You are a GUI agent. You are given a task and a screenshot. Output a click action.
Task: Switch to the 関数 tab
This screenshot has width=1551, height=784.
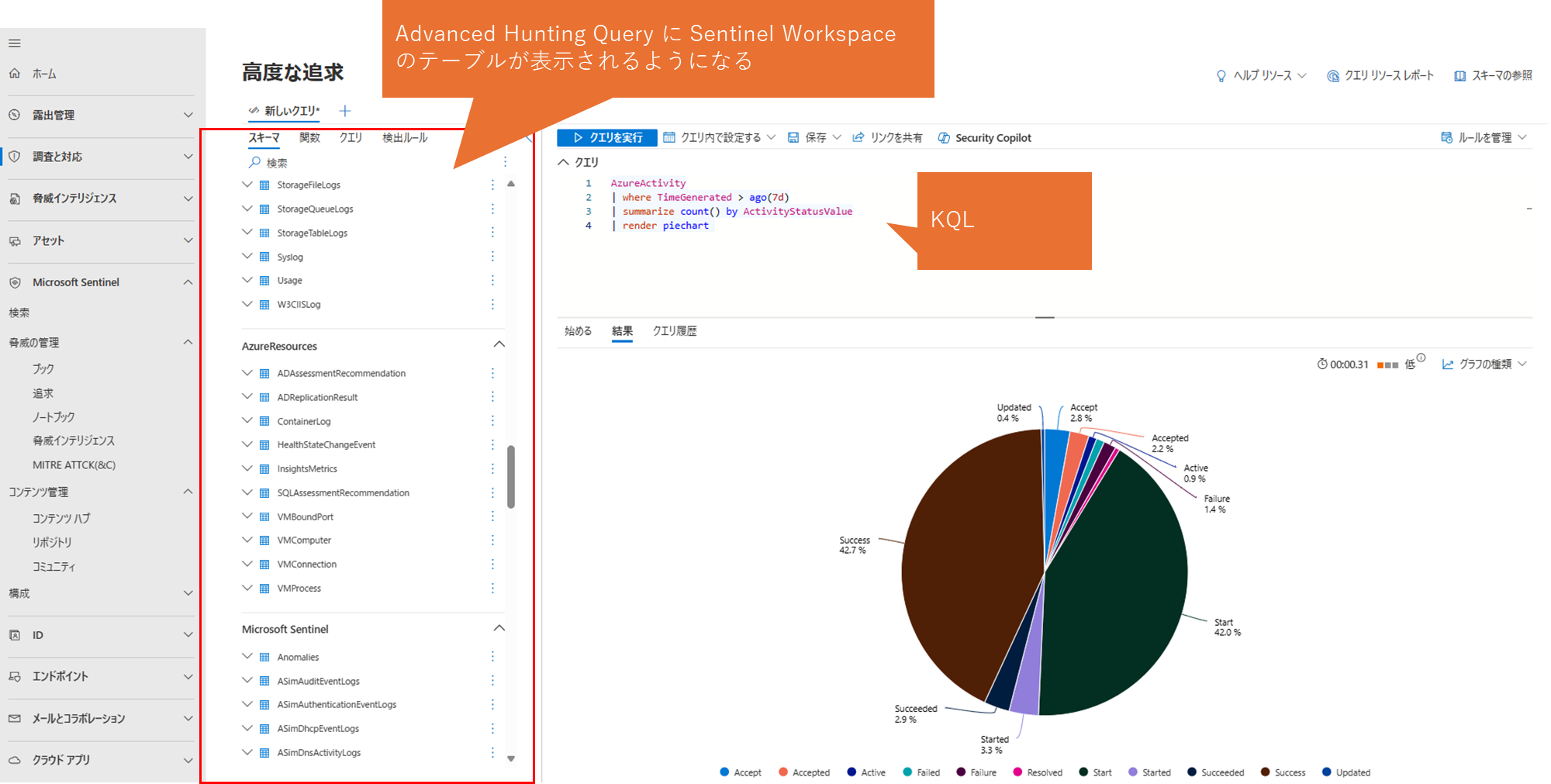(x=309, y=137)
